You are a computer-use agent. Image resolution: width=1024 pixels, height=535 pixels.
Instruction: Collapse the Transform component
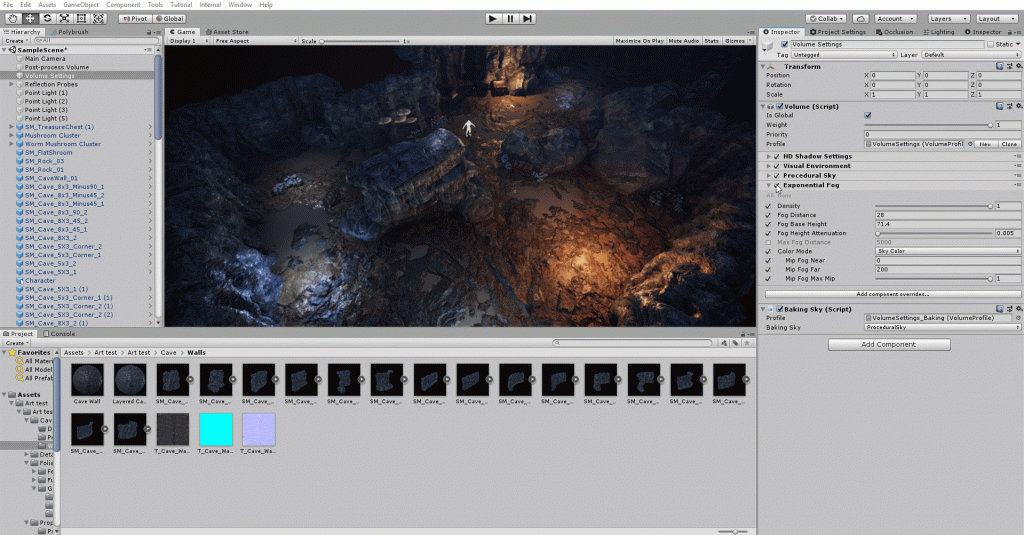[x=763, y=67]
